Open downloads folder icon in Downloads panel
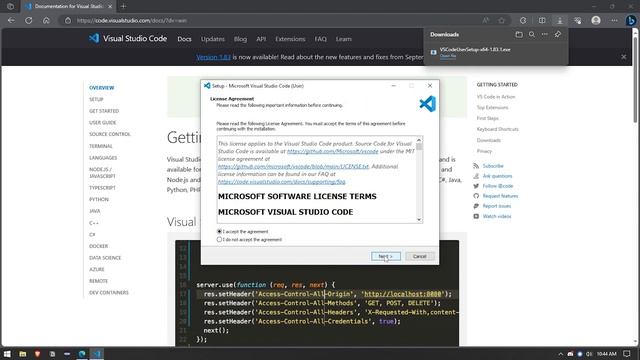The height and width of the screenshot is (360, 640). pos(519,35)
